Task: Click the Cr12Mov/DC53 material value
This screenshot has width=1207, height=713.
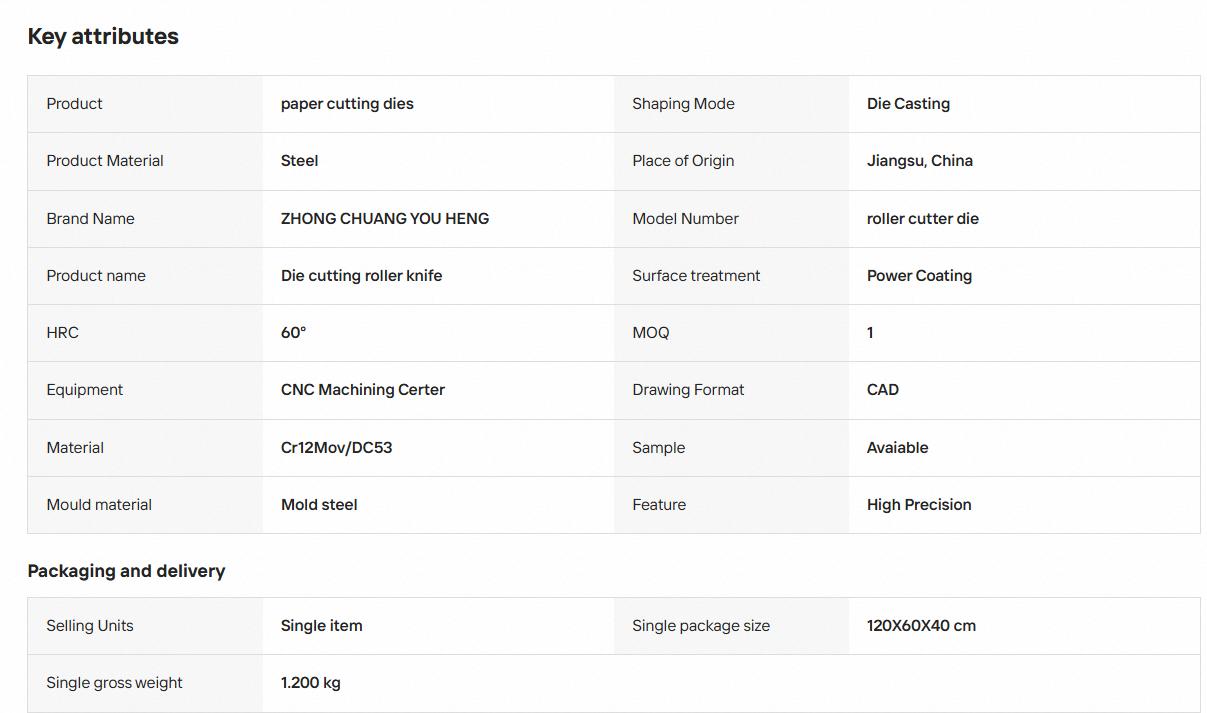Action: click(x=336, y=448)
